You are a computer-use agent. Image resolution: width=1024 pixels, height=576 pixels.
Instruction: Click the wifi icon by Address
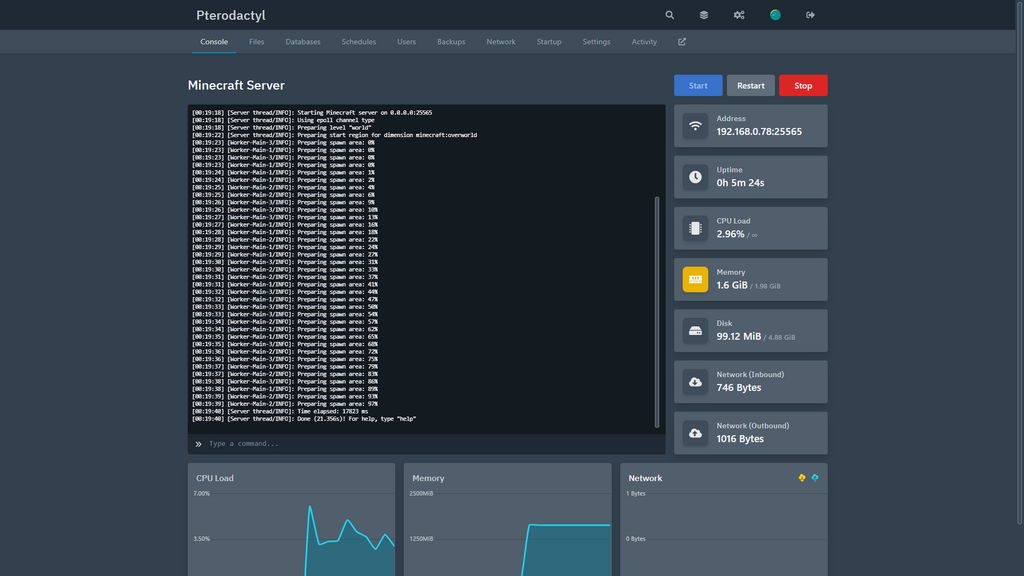(696, 126)
